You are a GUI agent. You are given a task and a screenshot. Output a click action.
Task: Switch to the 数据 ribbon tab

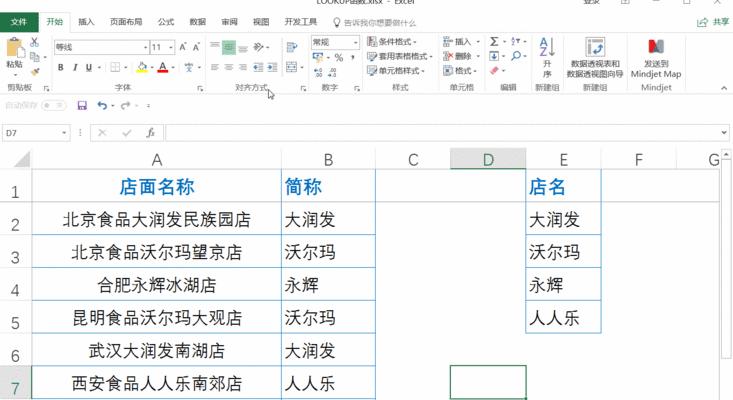(198, 22)
